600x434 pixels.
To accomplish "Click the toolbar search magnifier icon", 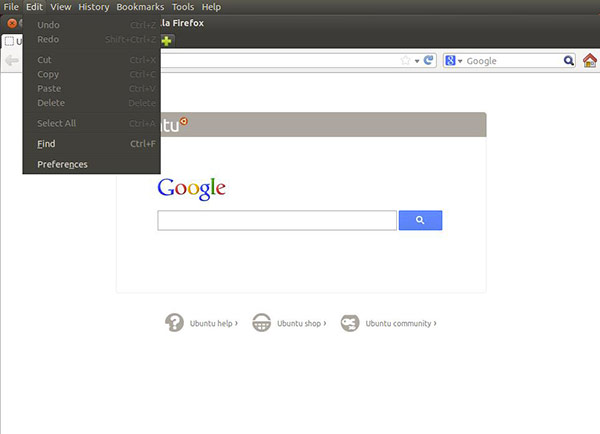I will tap(569, 60).
